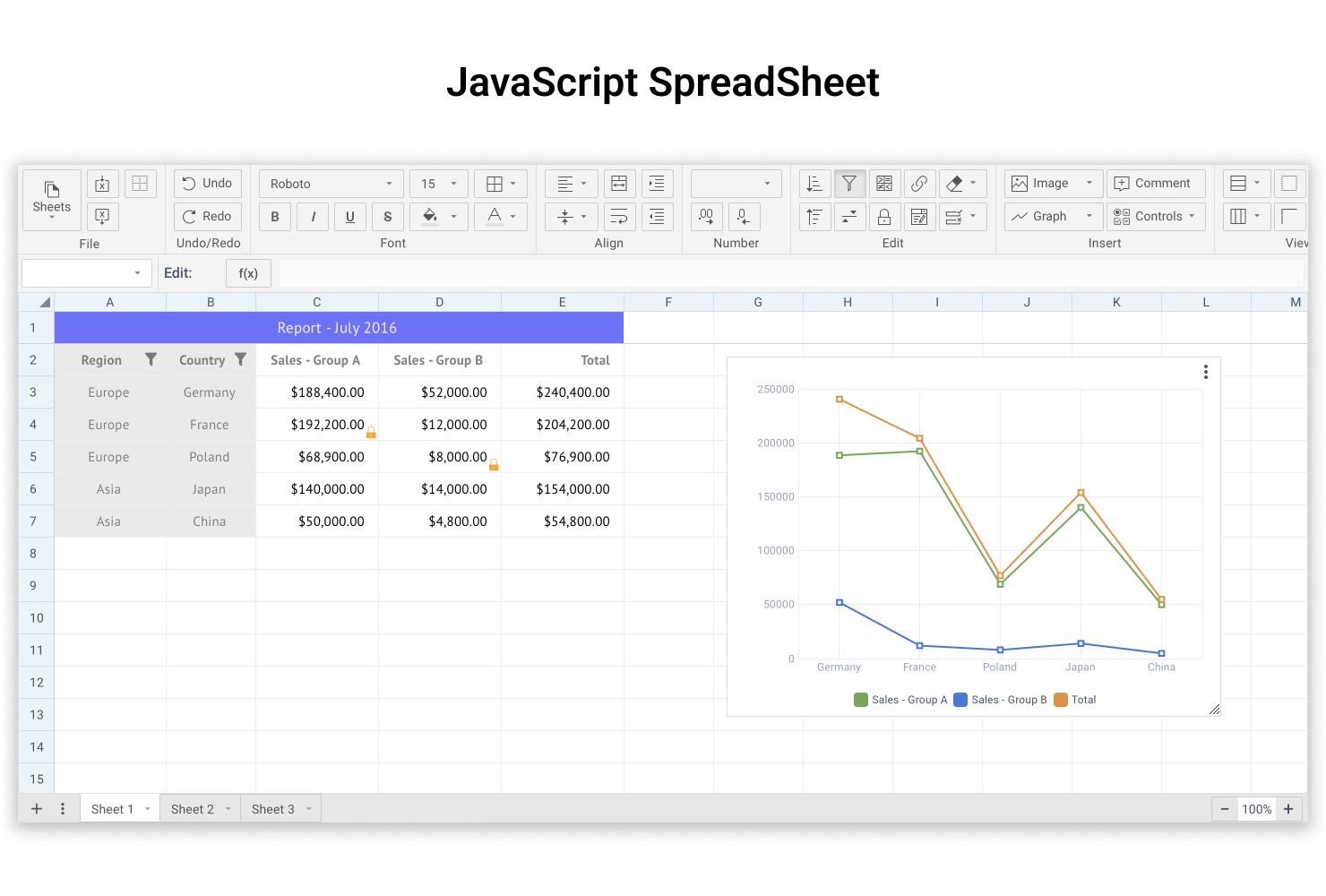Image resolution: width=1326 pixels, height=896 pixels.
Task: Open the chart's three-dot options menu
Action: point(1206,372)
